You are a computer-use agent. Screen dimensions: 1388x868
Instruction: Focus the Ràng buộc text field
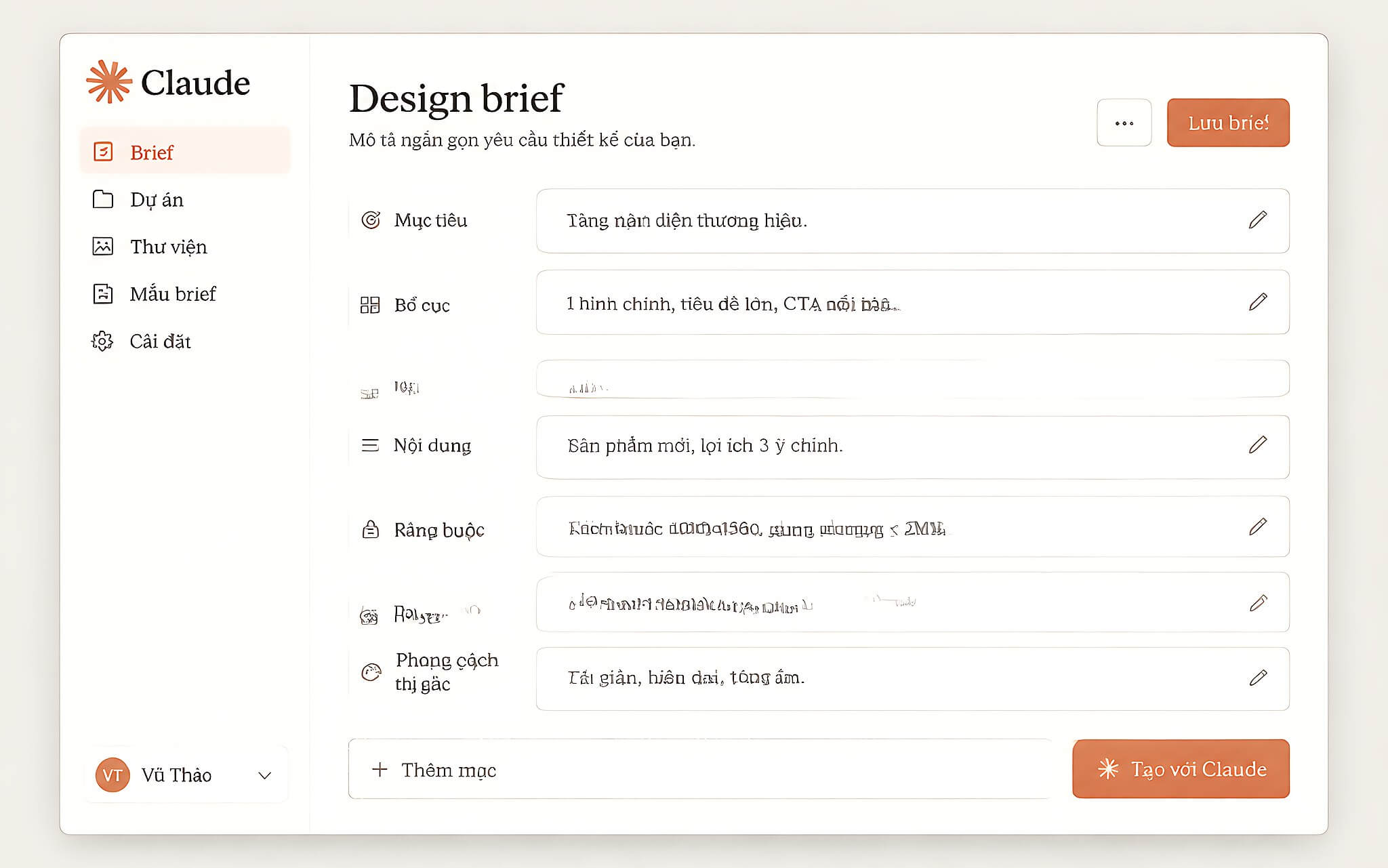[x=912, y=526]
